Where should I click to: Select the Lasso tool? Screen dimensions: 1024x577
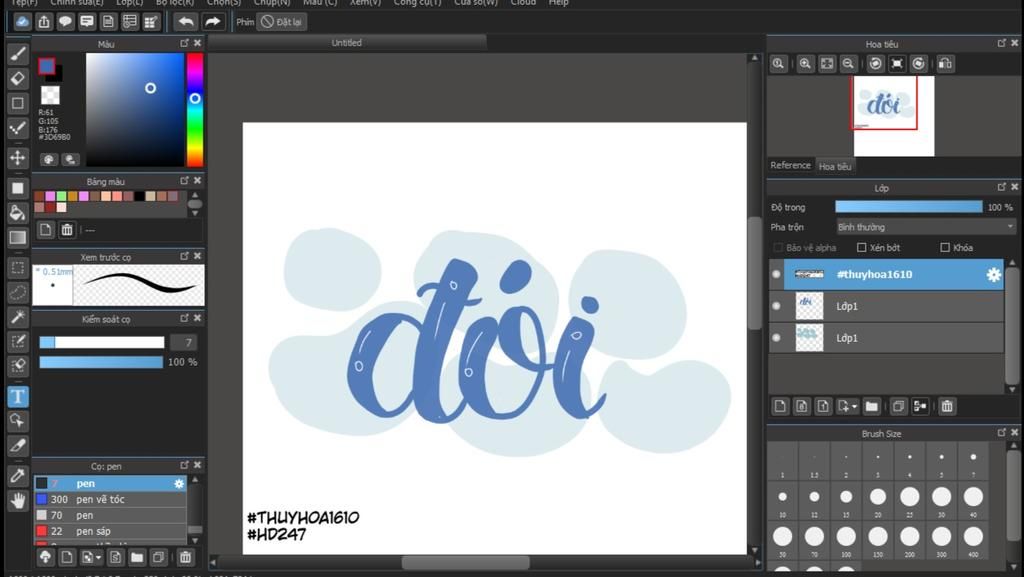tap(18, 292)
